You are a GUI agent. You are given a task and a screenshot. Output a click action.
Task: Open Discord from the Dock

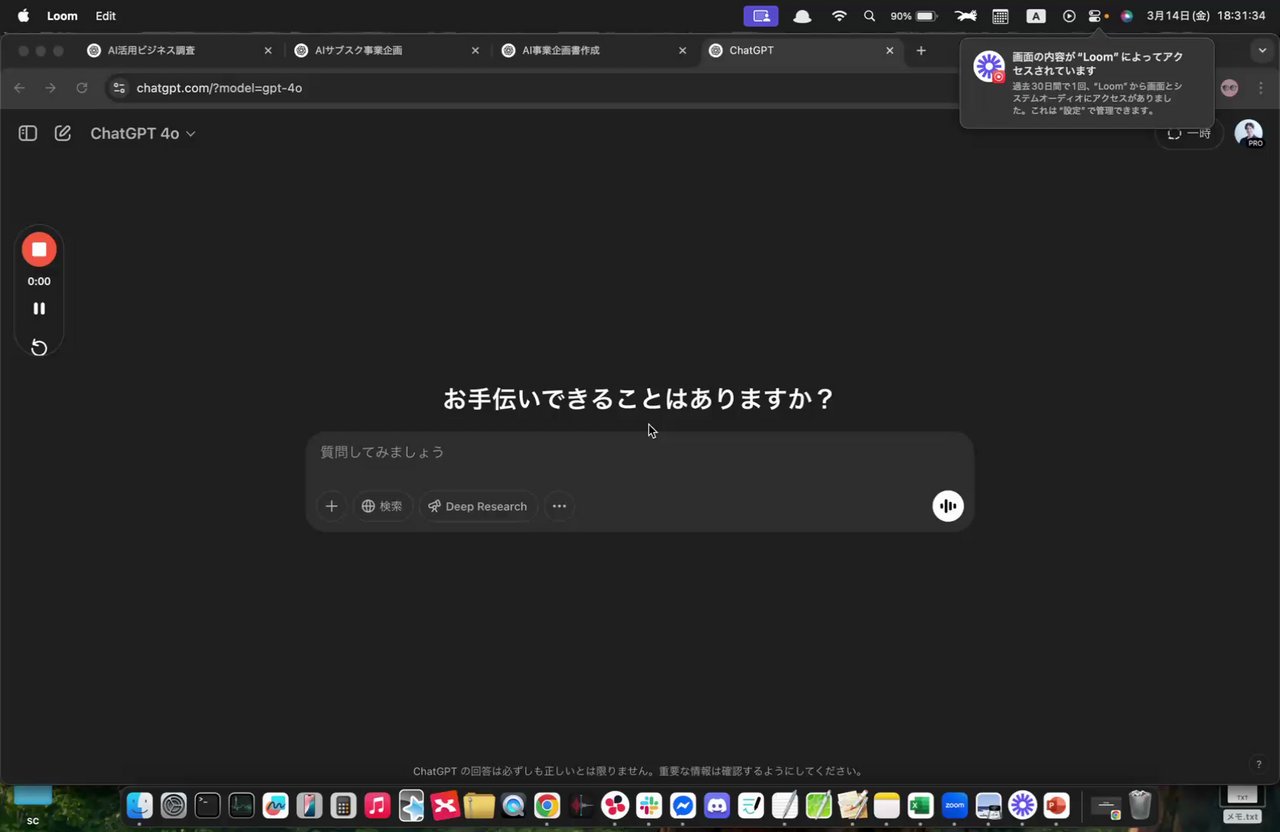pyautogui.click(x=717, y=805)
